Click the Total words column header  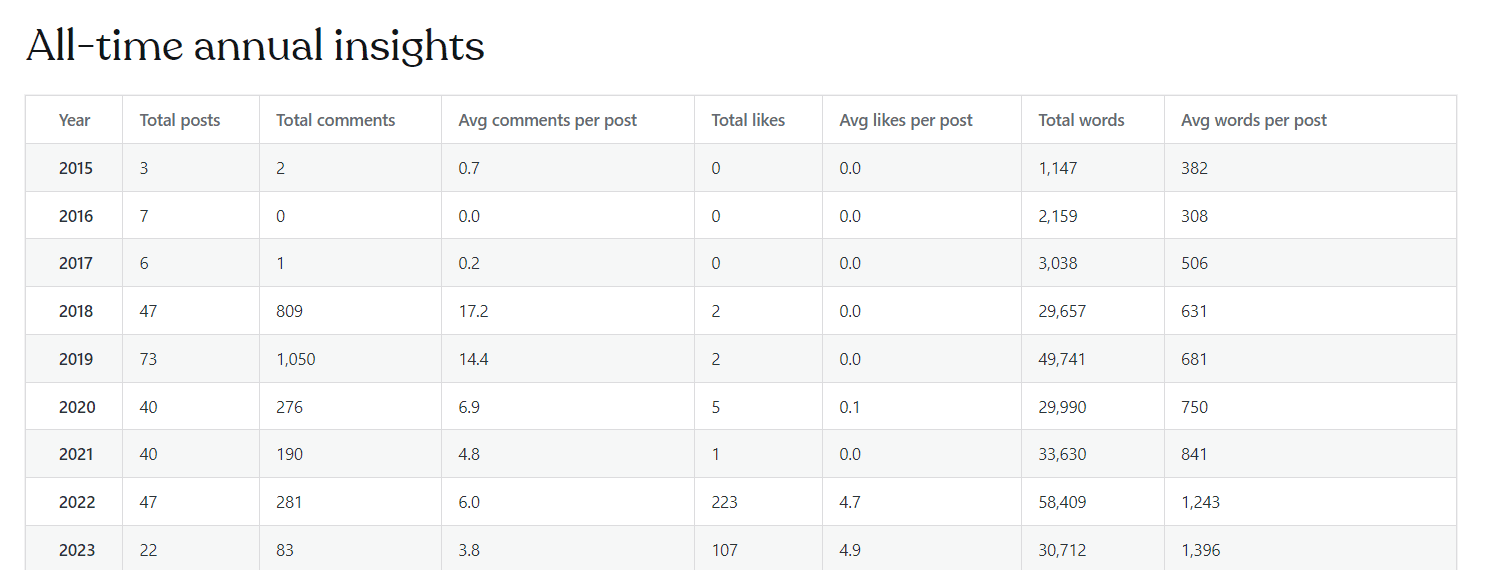[x=1081, y=120]
